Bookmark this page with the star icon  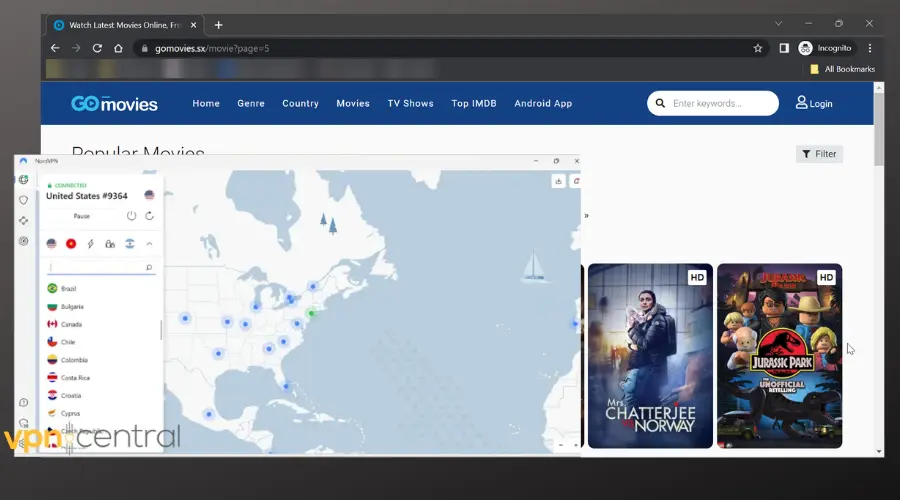(x=758, y=48)
